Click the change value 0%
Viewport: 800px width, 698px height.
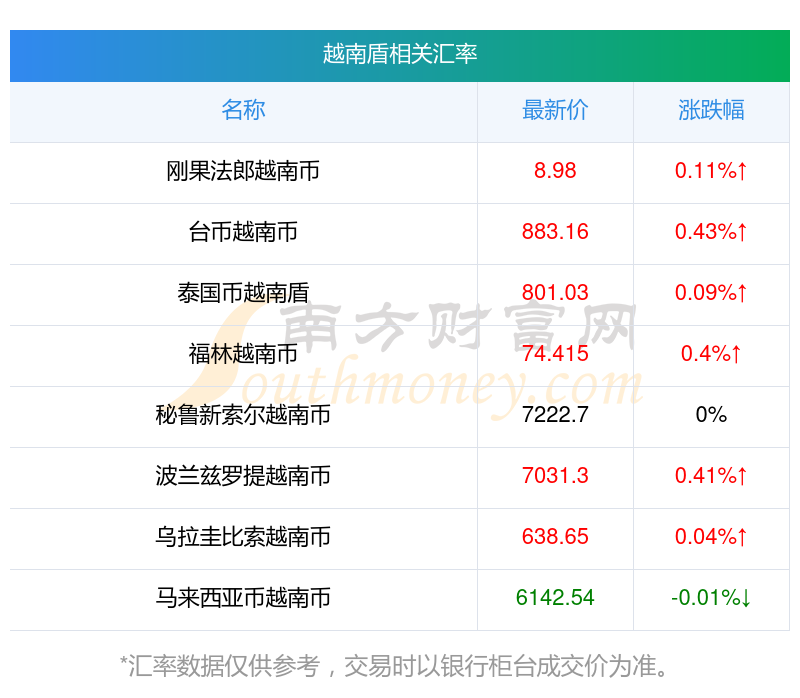[711, 415]
